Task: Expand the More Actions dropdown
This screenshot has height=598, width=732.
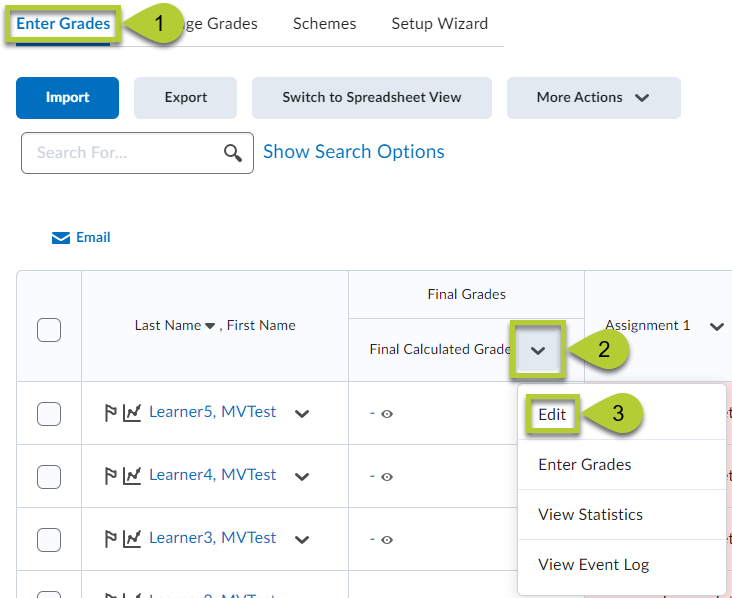Action: click(593, 98)
